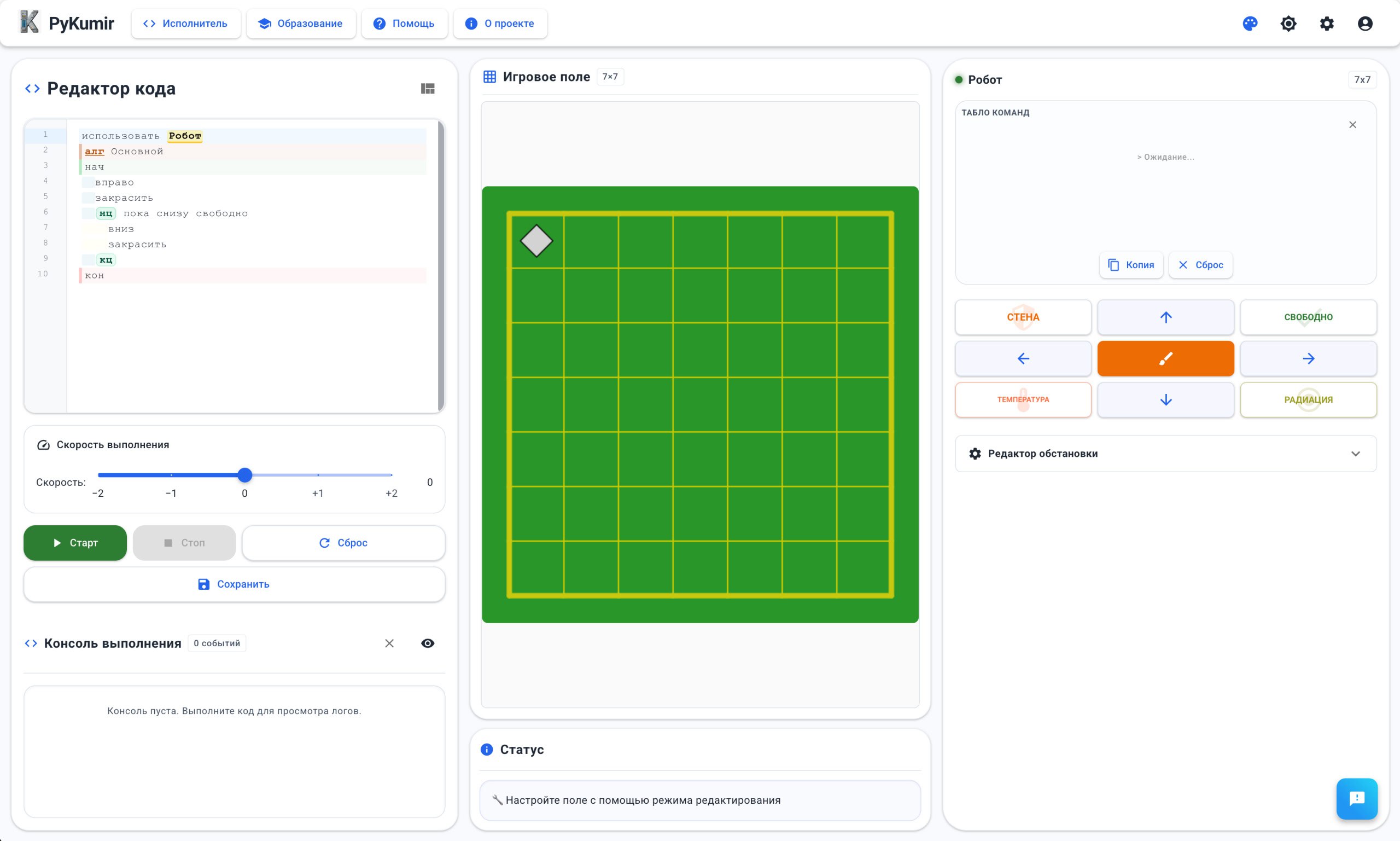Move robot up with arrow button

(x=1165, y=317)
